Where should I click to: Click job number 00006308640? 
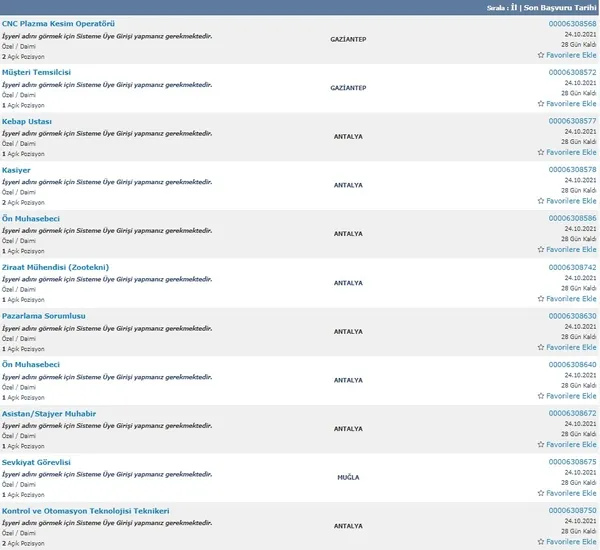coord(572,364)
